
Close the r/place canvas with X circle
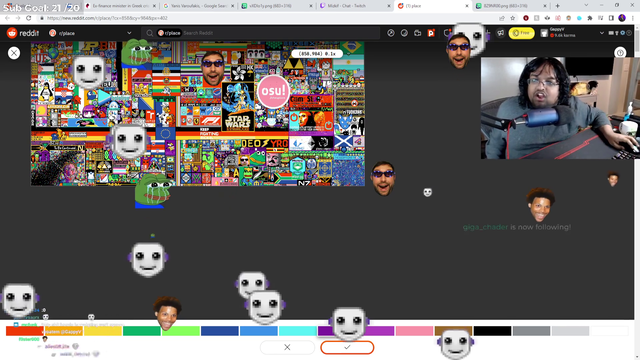coord(14,53)
